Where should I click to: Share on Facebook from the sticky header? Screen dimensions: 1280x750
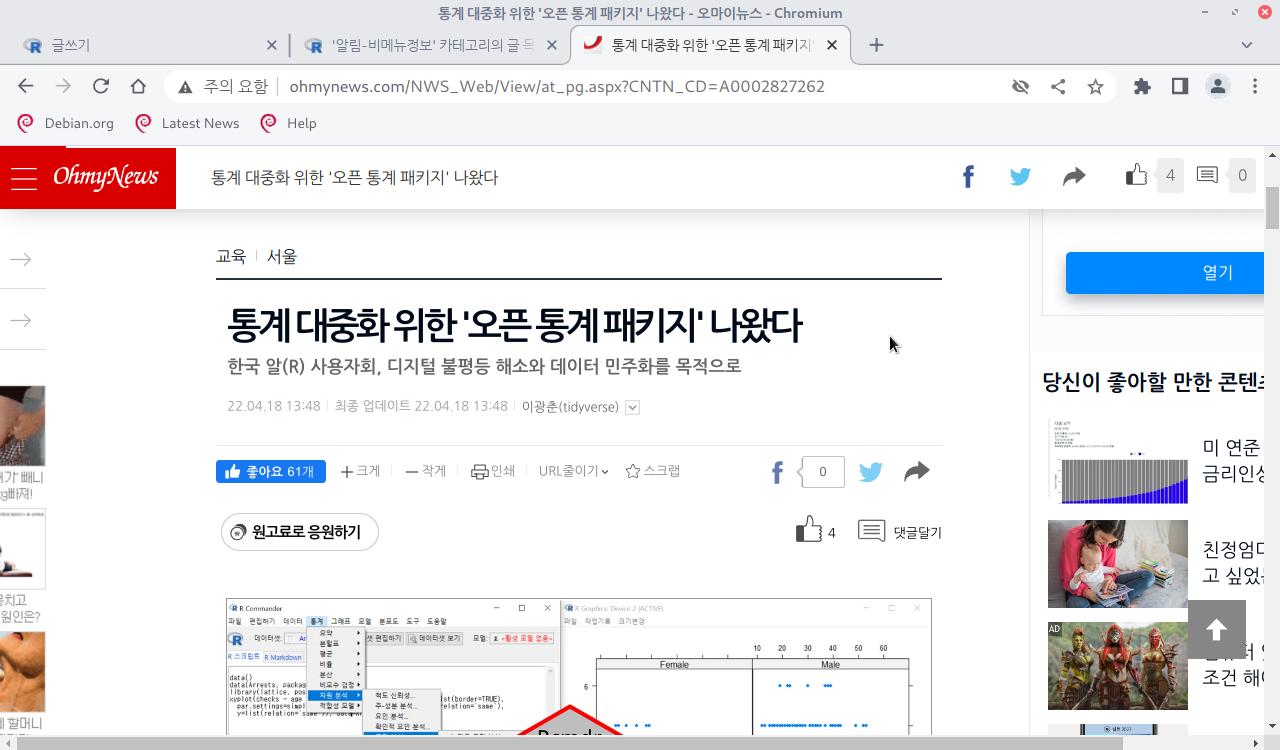point(968,177)
